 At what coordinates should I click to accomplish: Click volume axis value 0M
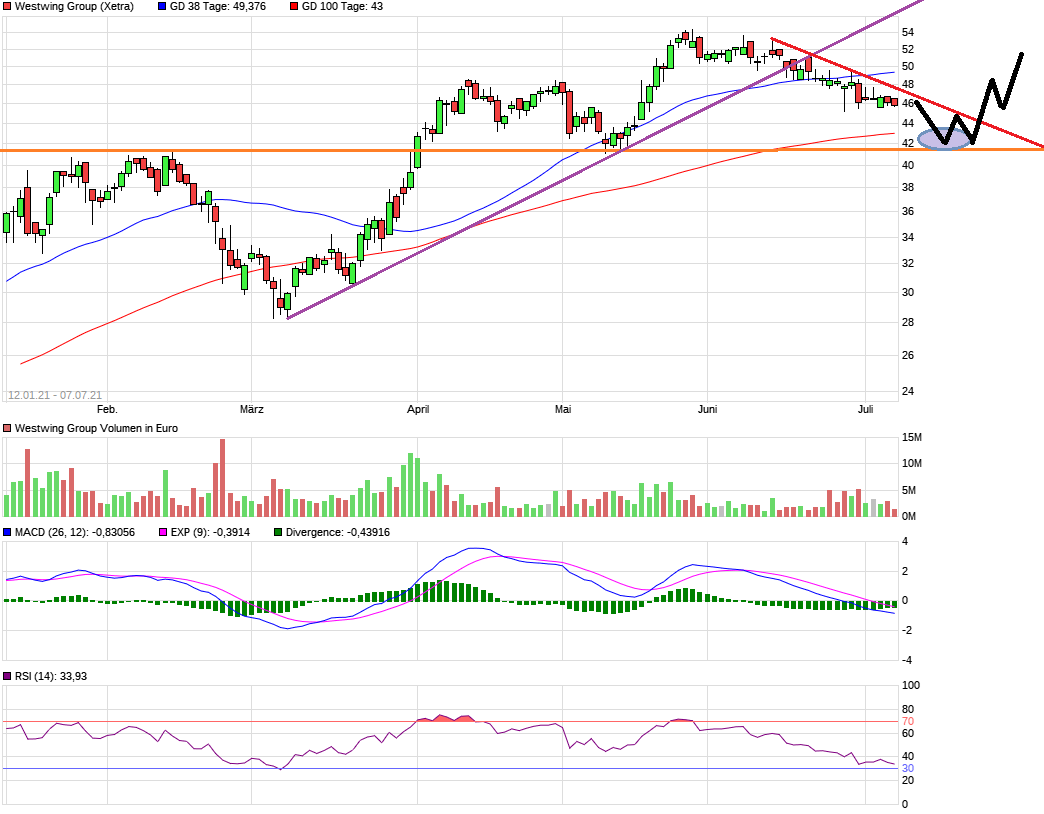pyautogui.click(x=909, y=516)
